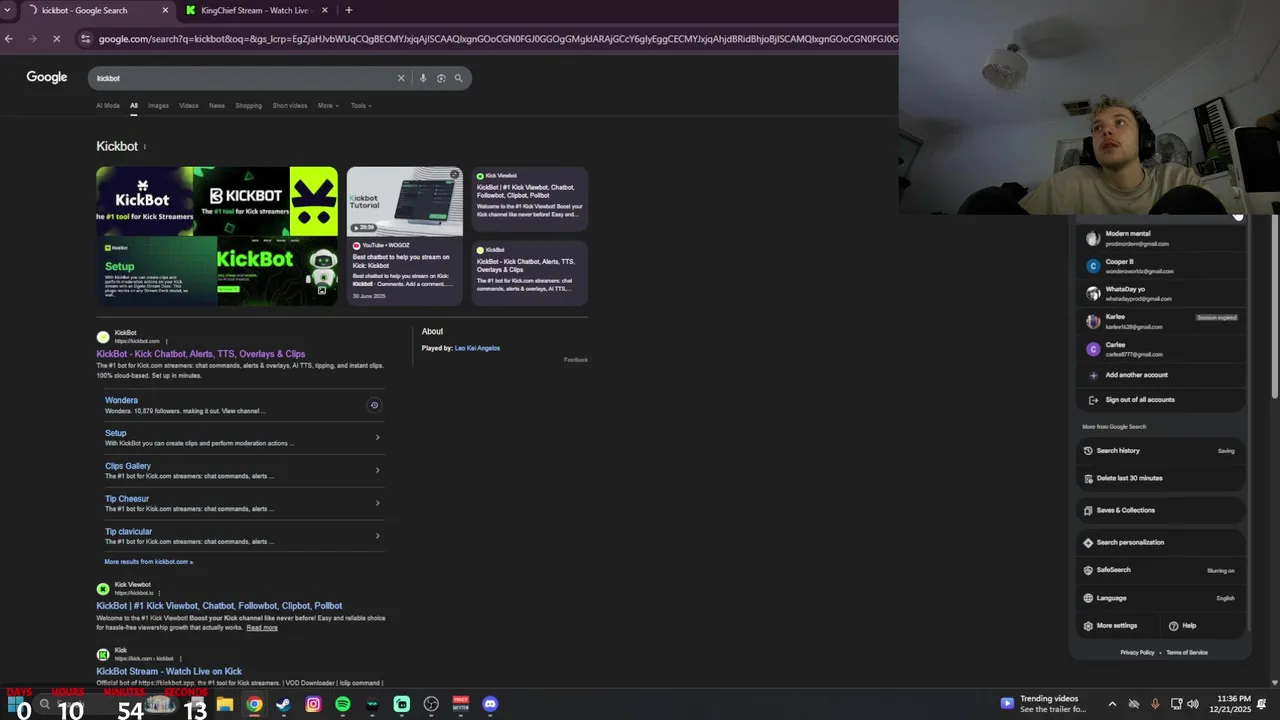Expand the More search filters dropdown
1280x720 pixels.
coord(328,105)
